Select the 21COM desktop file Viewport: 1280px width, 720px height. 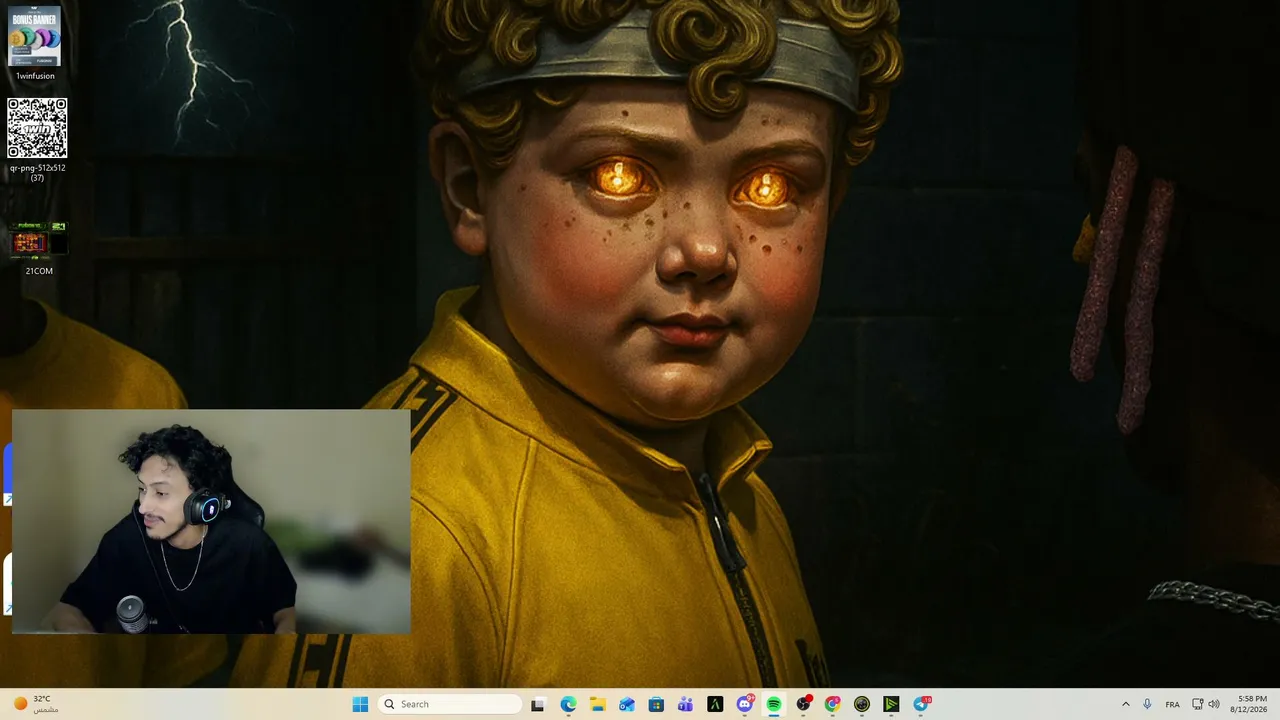click(39, 248)
